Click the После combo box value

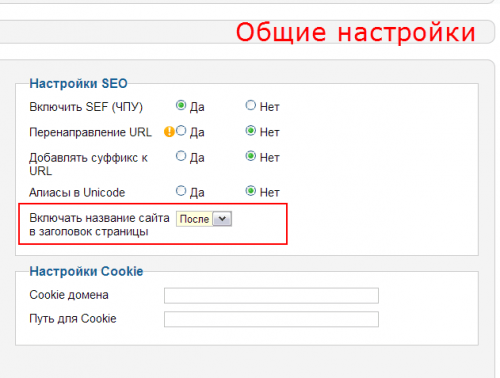click(x=194, y=219)
